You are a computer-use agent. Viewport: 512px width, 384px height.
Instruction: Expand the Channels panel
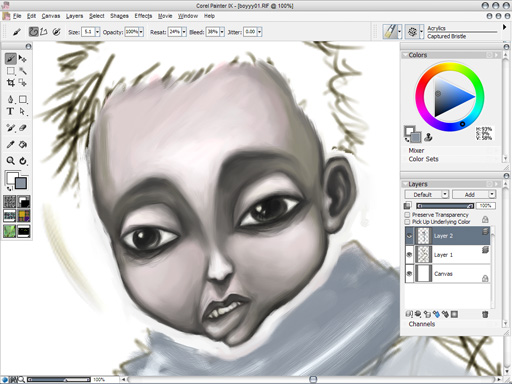point(422,324)
